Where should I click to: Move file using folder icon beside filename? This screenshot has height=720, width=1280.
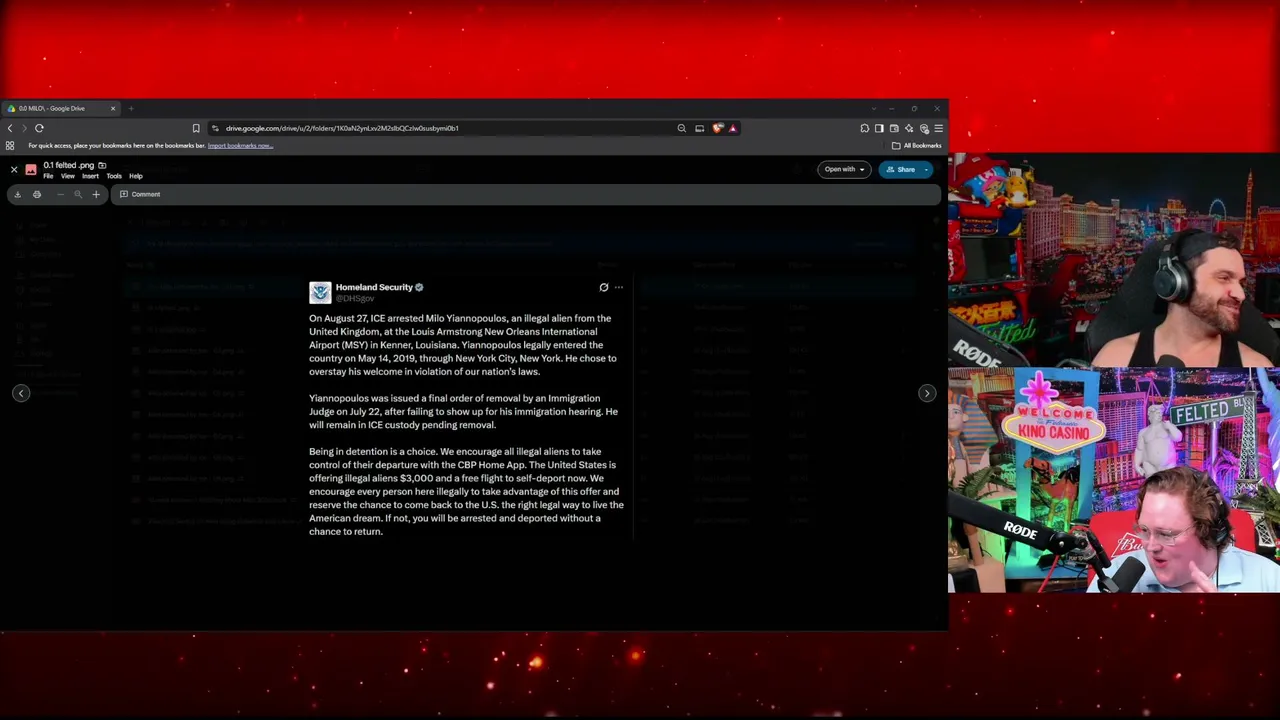(102, 165)
